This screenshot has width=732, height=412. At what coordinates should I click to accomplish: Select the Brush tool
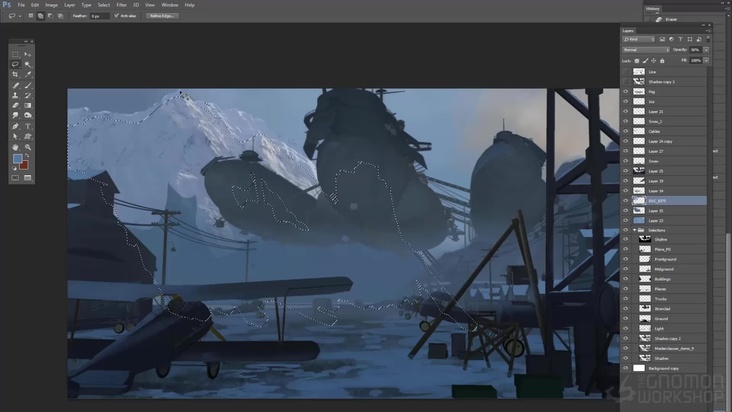pos(28,85)
